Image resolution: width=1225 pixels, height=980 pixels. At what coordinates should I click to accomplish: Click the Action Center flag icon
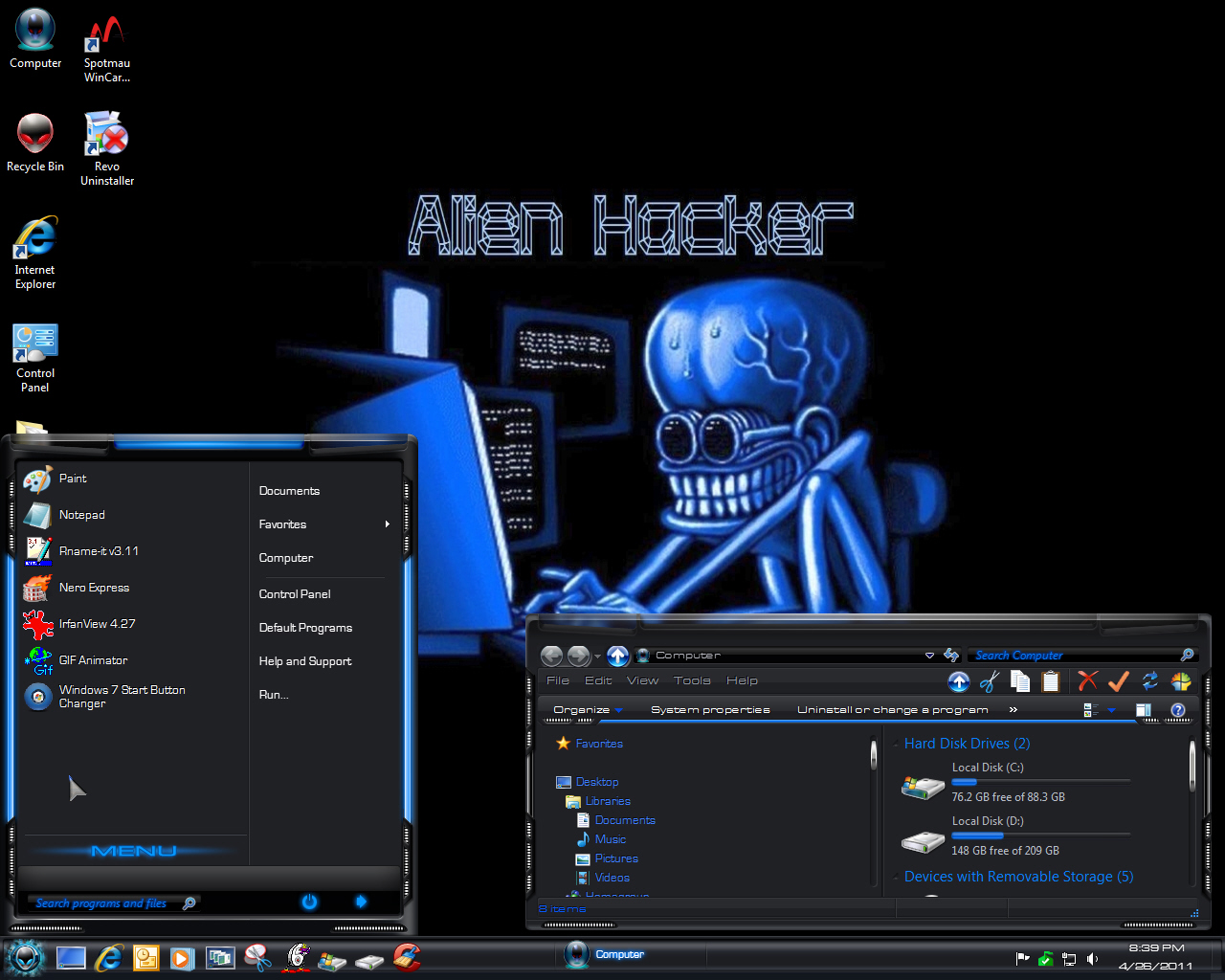[1023, 959]
